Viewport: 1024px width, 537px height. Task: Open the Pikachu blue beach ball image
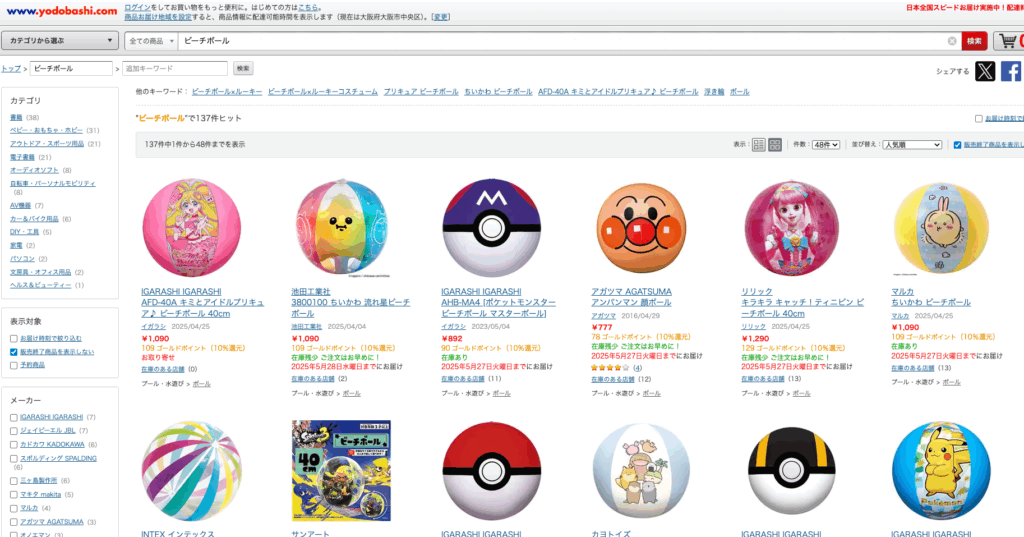[941, 470]
